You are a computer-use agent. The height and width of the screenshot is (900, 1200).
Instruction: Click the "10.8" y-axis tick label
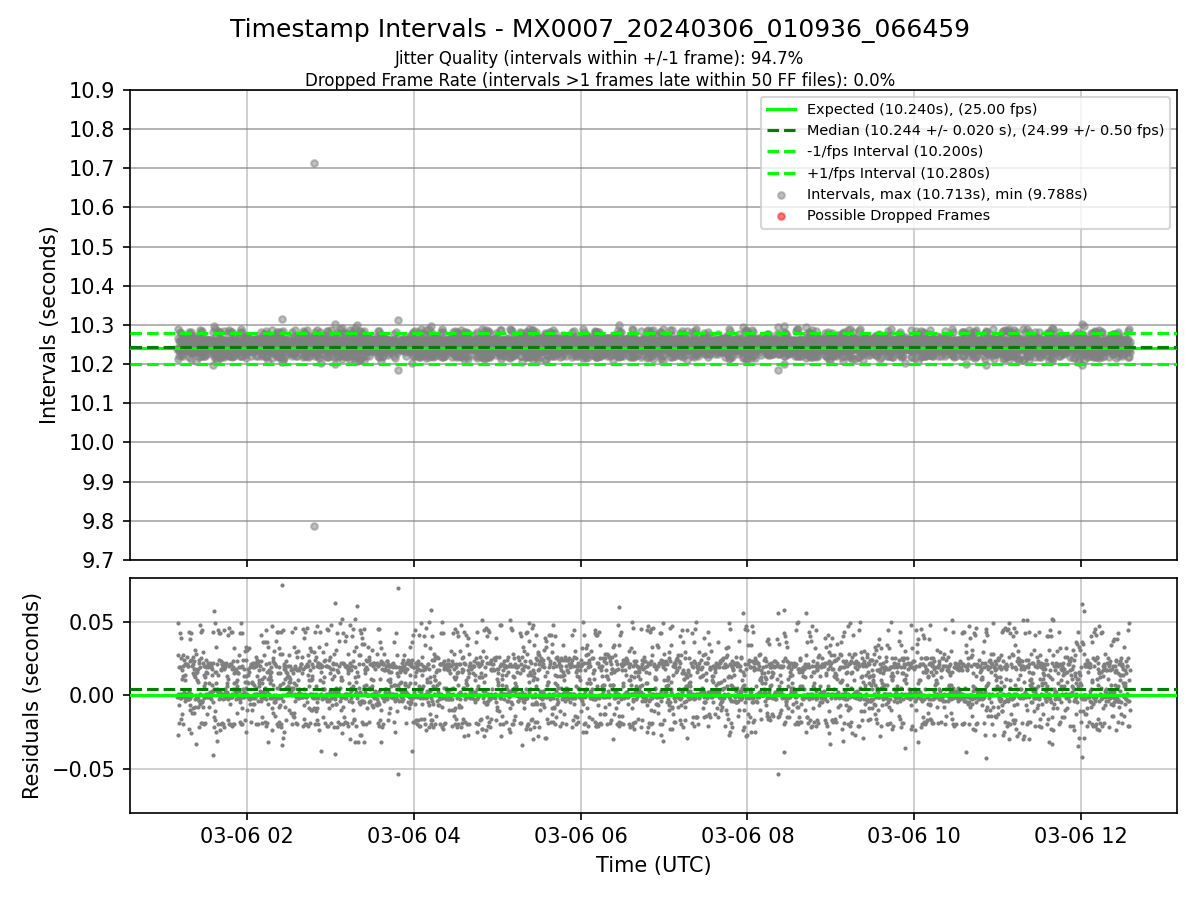tap(93, 130)
